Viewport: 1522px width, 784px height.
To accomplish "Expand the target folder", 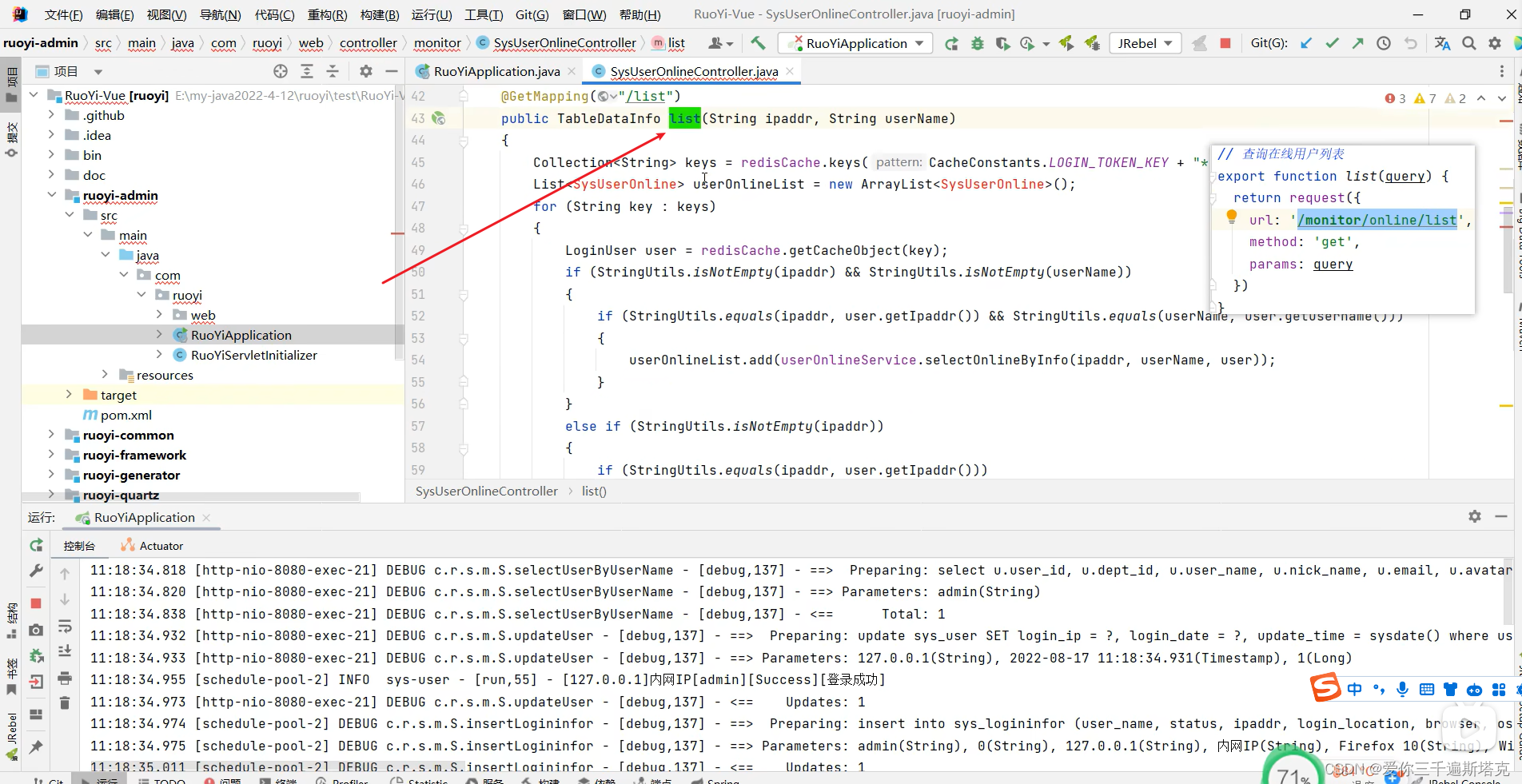I will pos(69,395).
